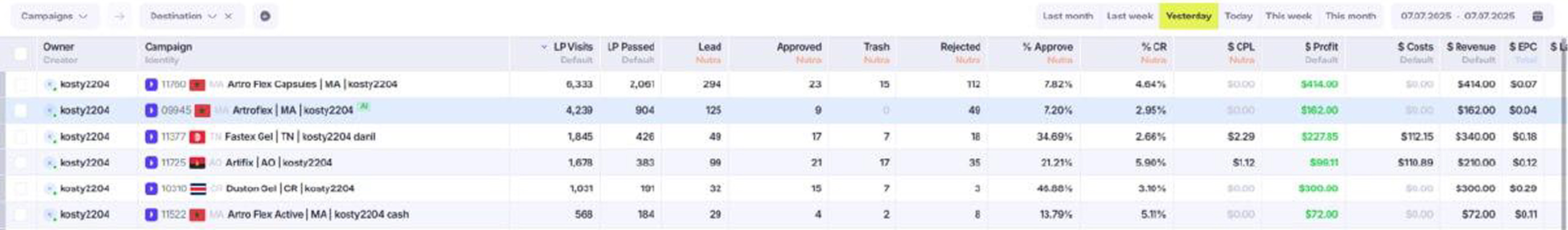This screenshot has height=230, width=1568.
Task: Click the purple icon beside campaign 11377
Action: pyautogui.click(x=151, y=137)
